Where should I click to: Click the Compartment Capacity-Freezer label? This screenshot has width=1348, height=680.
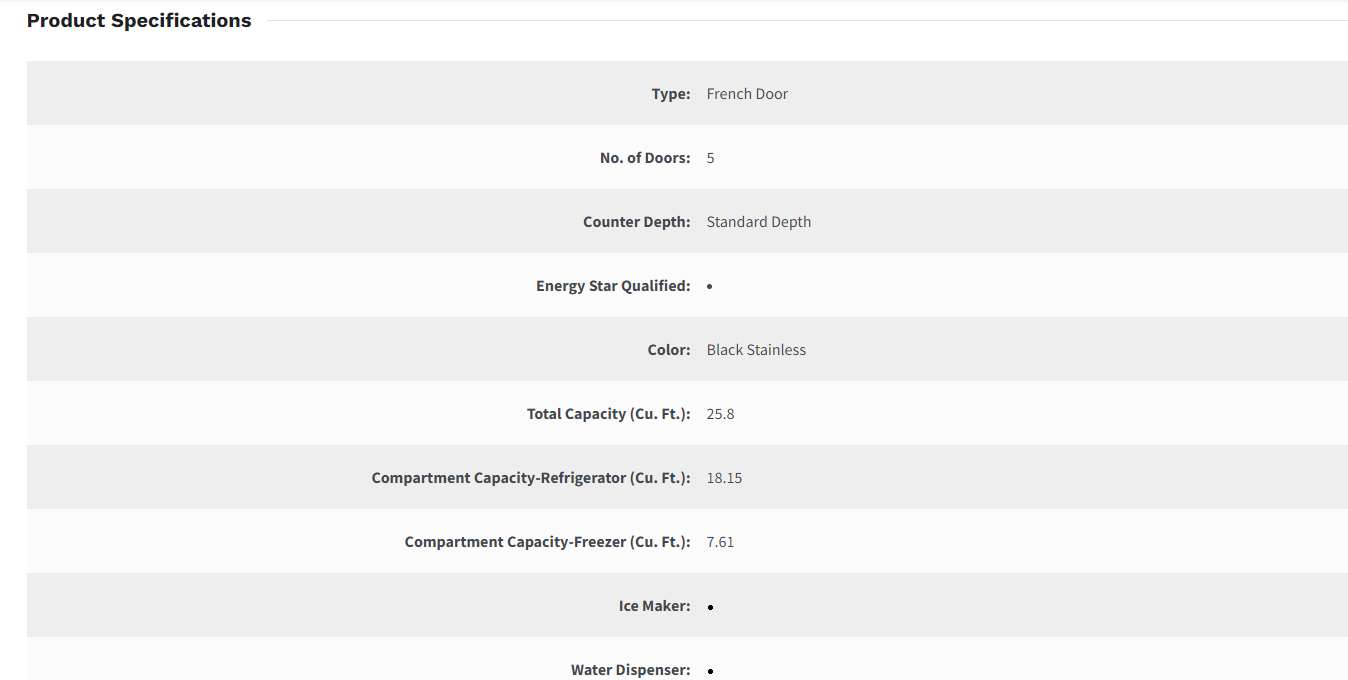pyautogui.click(x=547, y=542)
